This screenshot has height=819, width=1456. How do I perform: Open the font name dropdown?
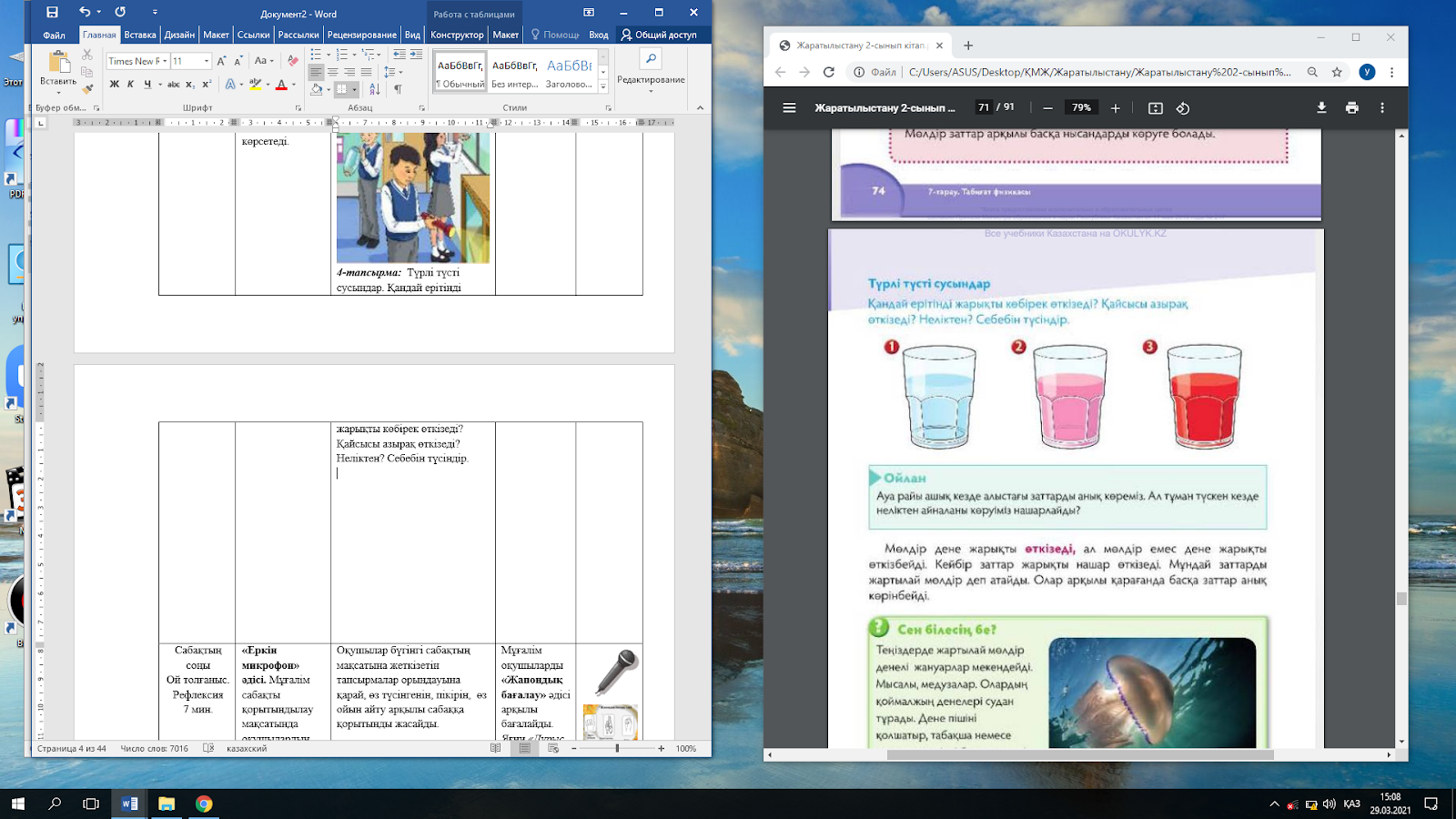[x=165, y=61]
